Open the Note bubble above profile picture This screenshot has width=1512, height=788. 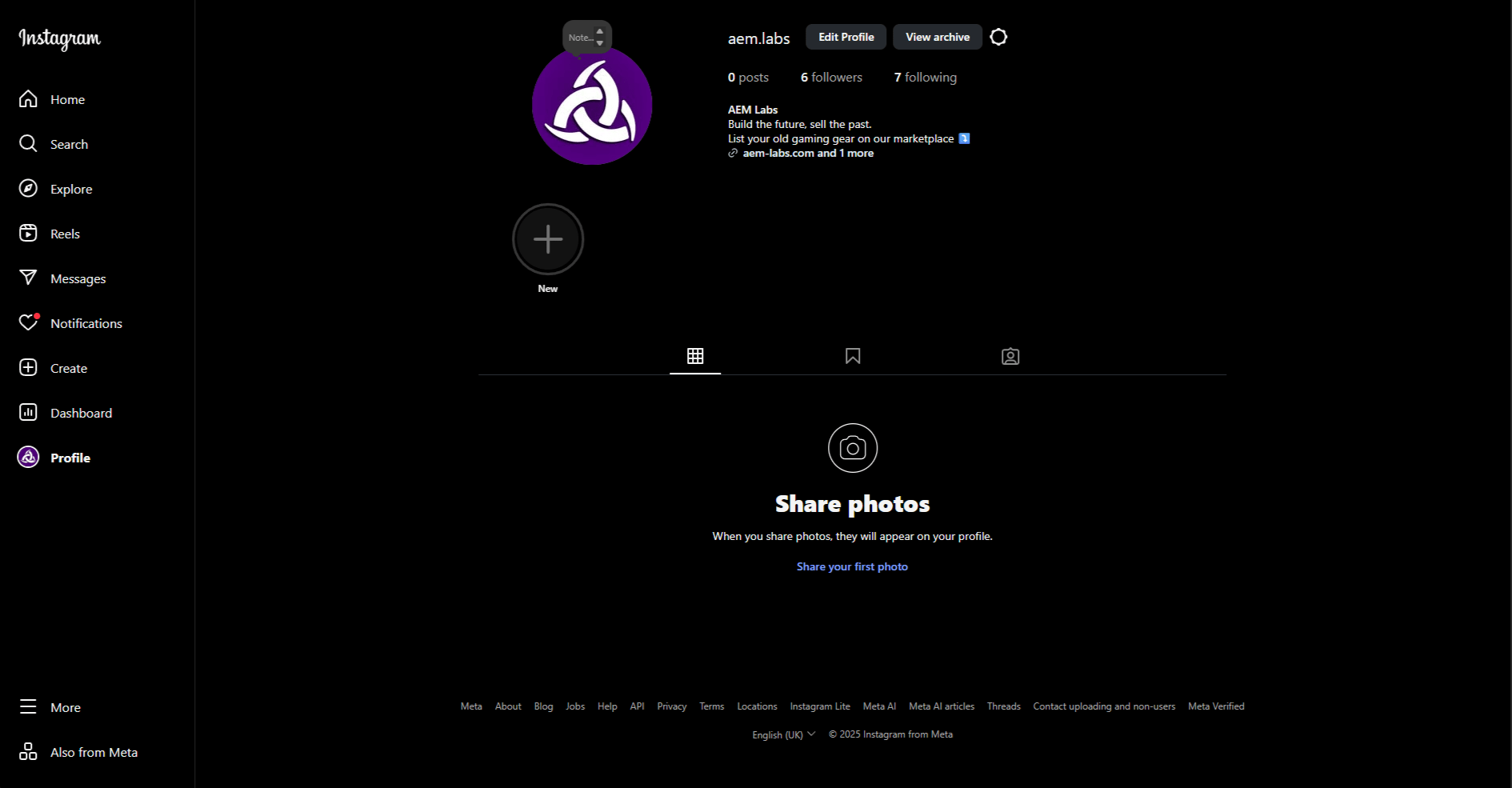click(x=586, y=38)
